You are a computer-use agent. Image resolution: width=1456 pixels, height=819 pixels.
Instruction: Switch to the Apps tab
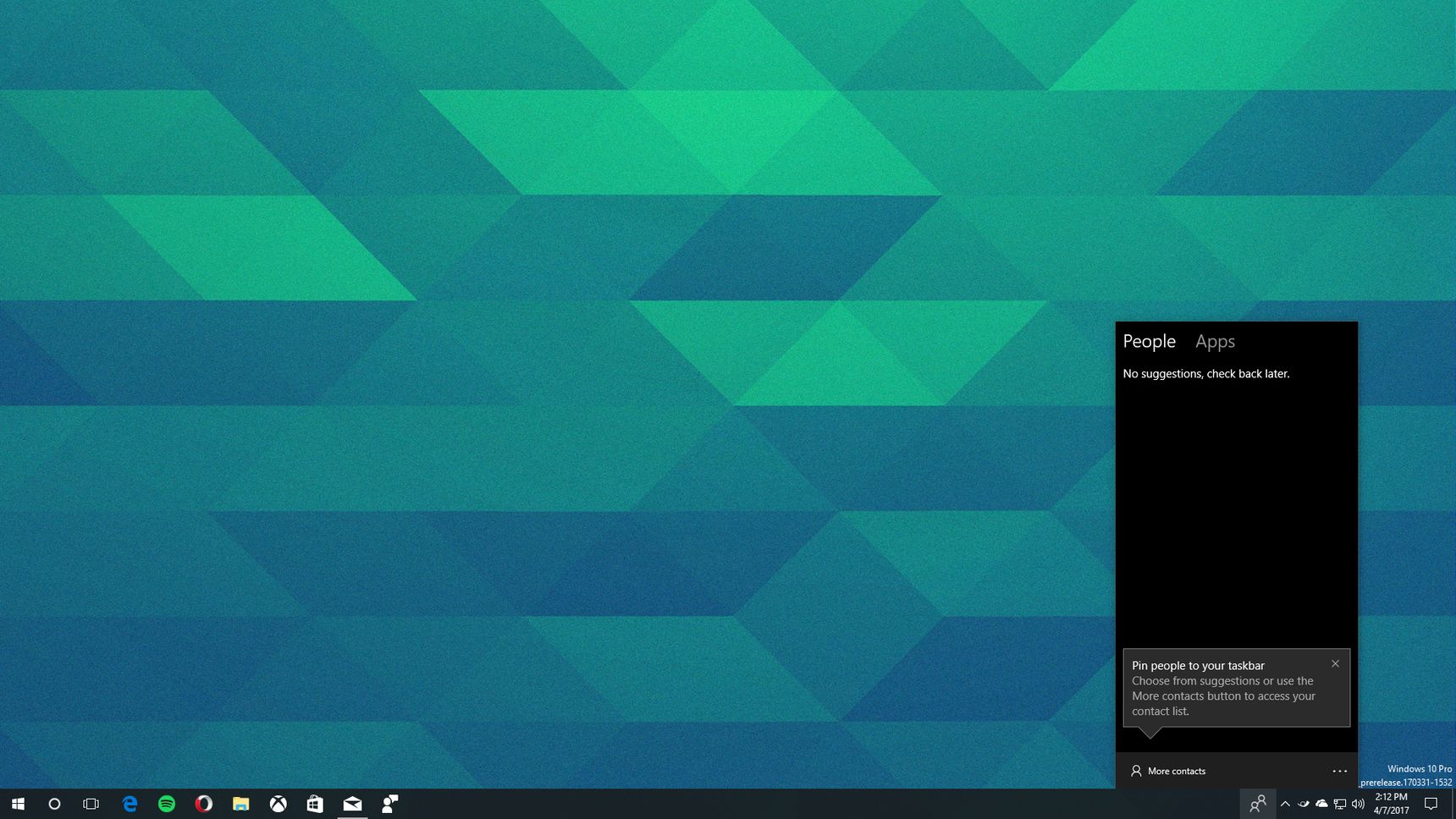tap(1215, 342)
